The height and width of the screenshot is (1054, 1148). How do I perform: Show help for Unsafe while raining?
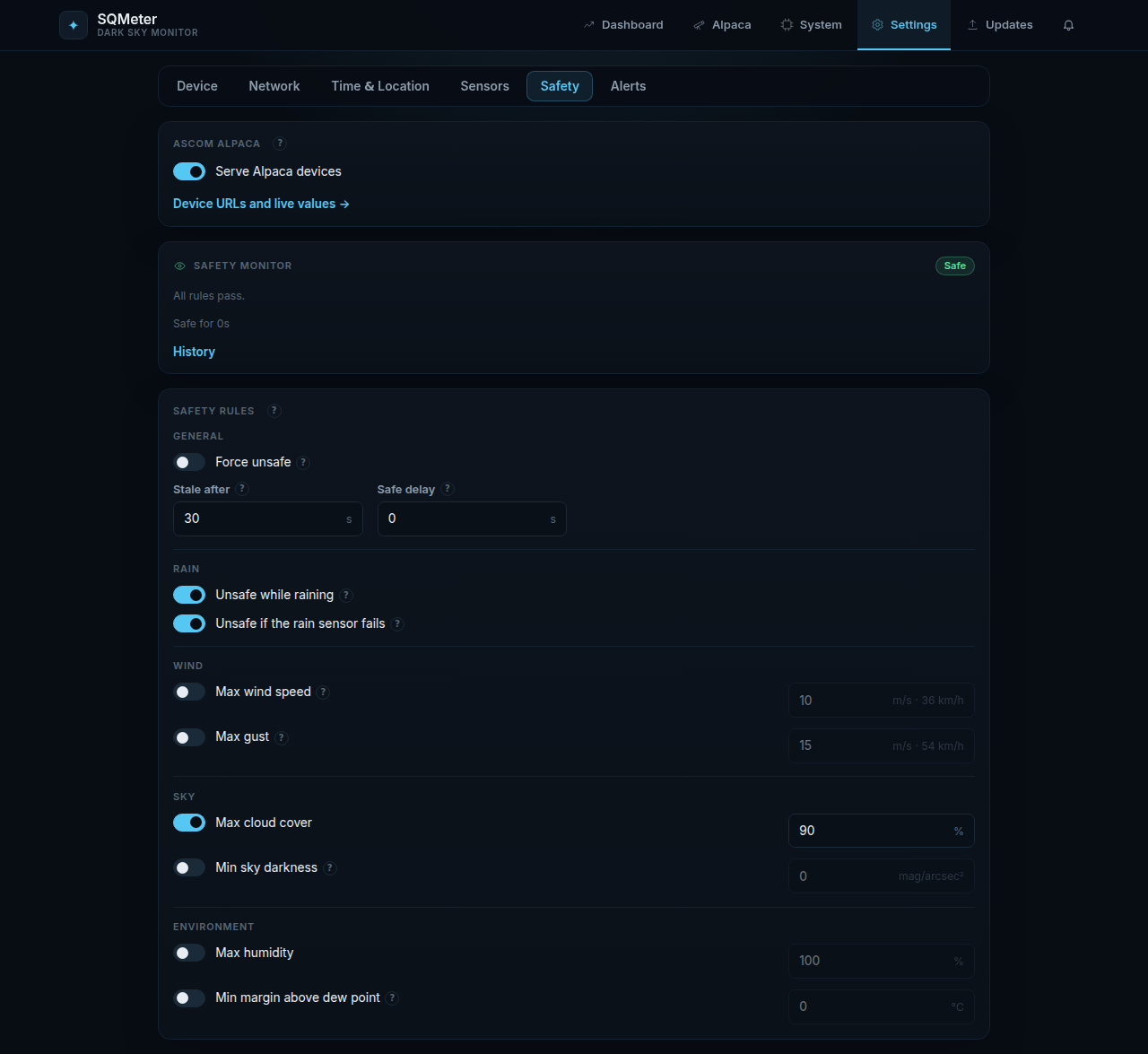click(x=346, y=596)
